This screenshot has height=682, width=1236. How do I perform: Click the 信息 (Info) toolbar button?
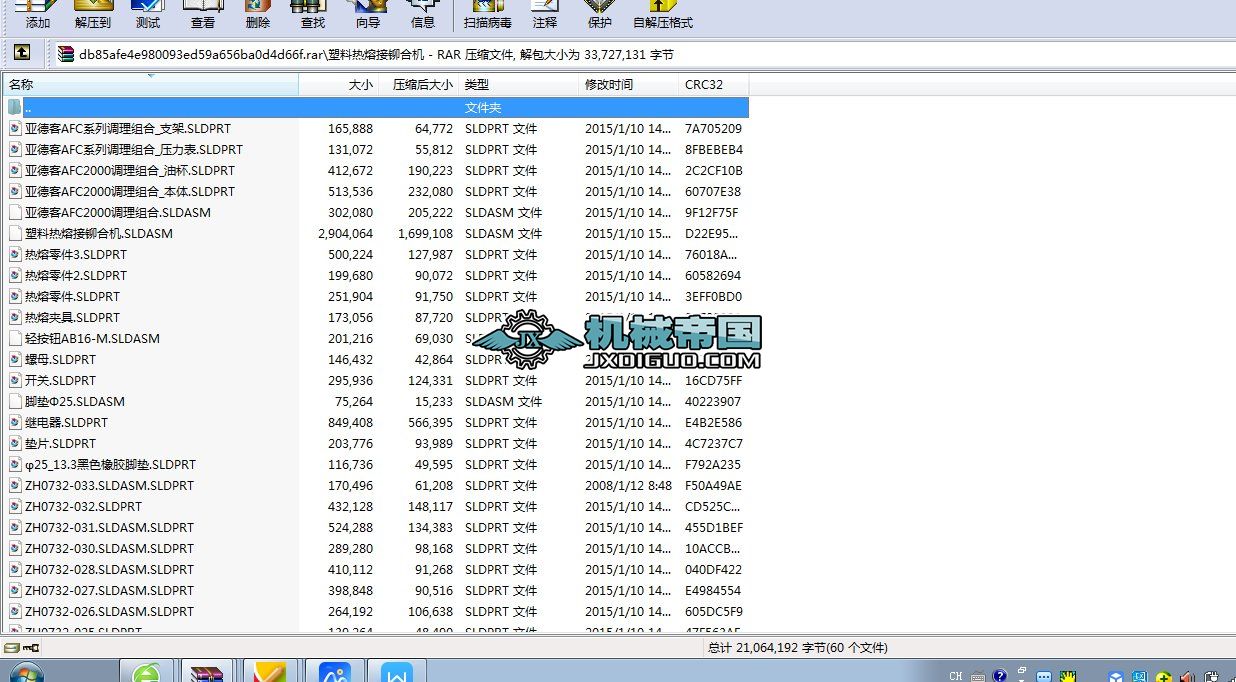click(x=423, y=15)
